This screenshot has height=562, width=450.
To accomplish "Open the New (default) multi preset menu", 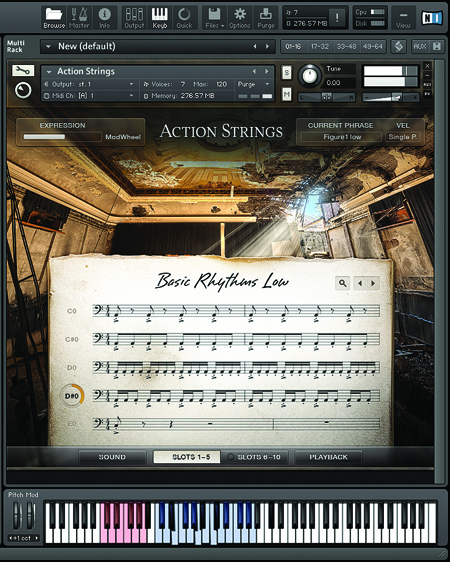I will 48,47.
